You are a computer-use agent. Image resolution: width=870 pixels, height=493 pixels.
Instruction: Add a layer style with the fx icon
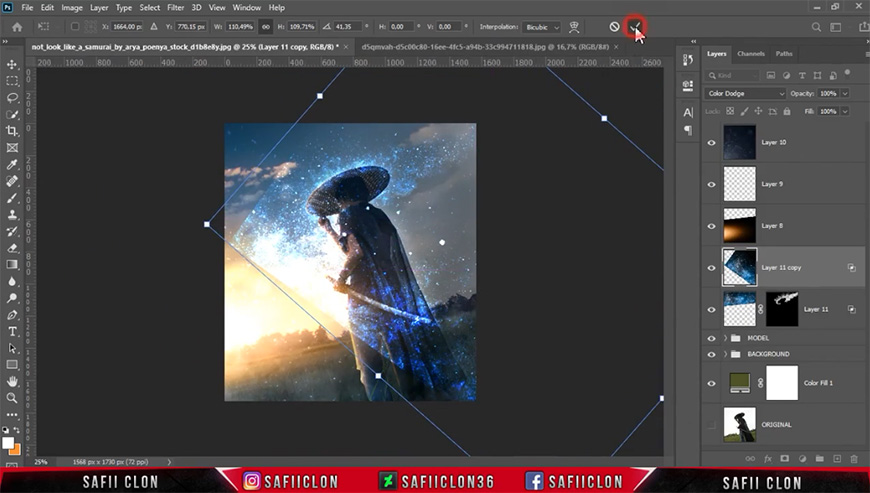pyautogui.click(x=768, y=459)
